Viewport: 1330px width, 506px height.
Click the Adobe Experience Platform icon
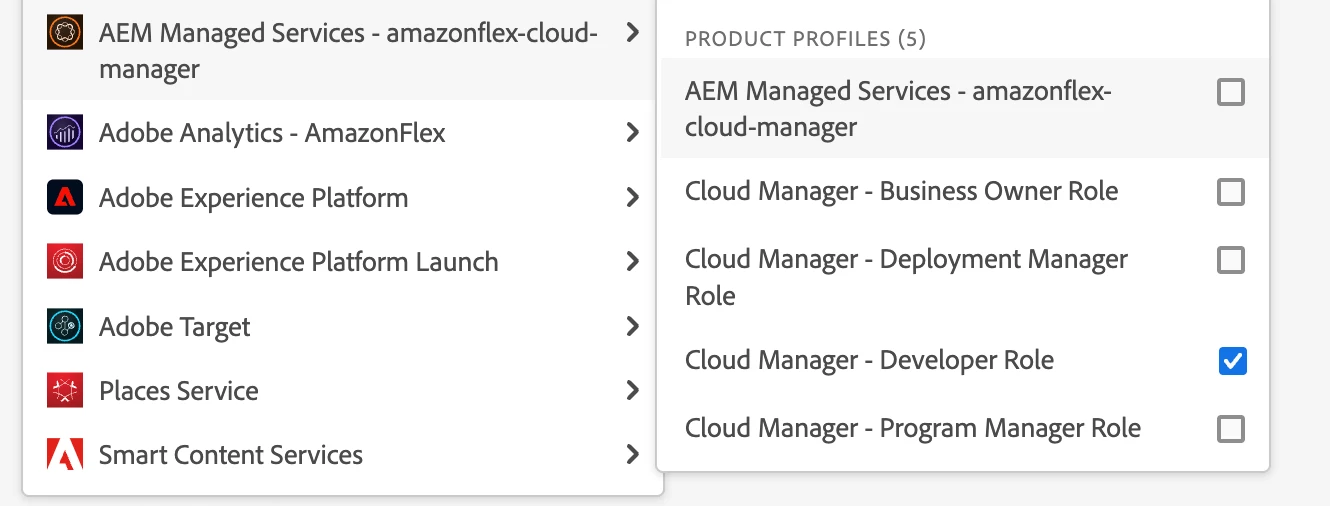tap(65, 198)
